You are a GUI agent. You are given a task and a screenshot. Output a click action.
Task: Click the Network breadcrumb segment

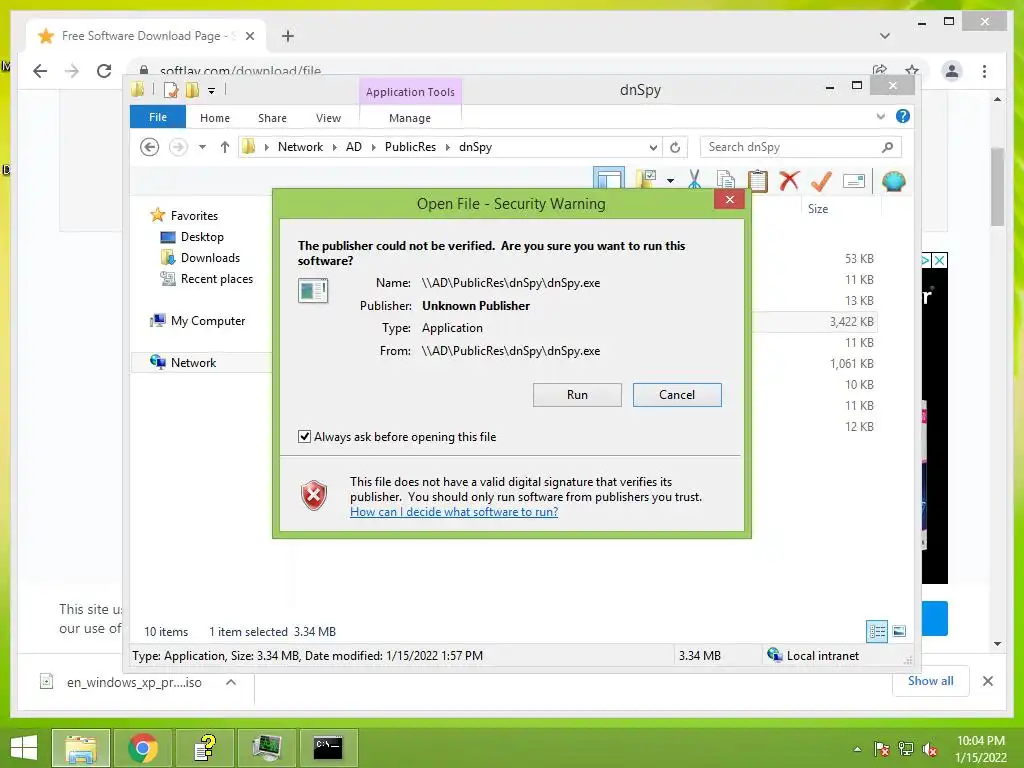click(300, 147)
